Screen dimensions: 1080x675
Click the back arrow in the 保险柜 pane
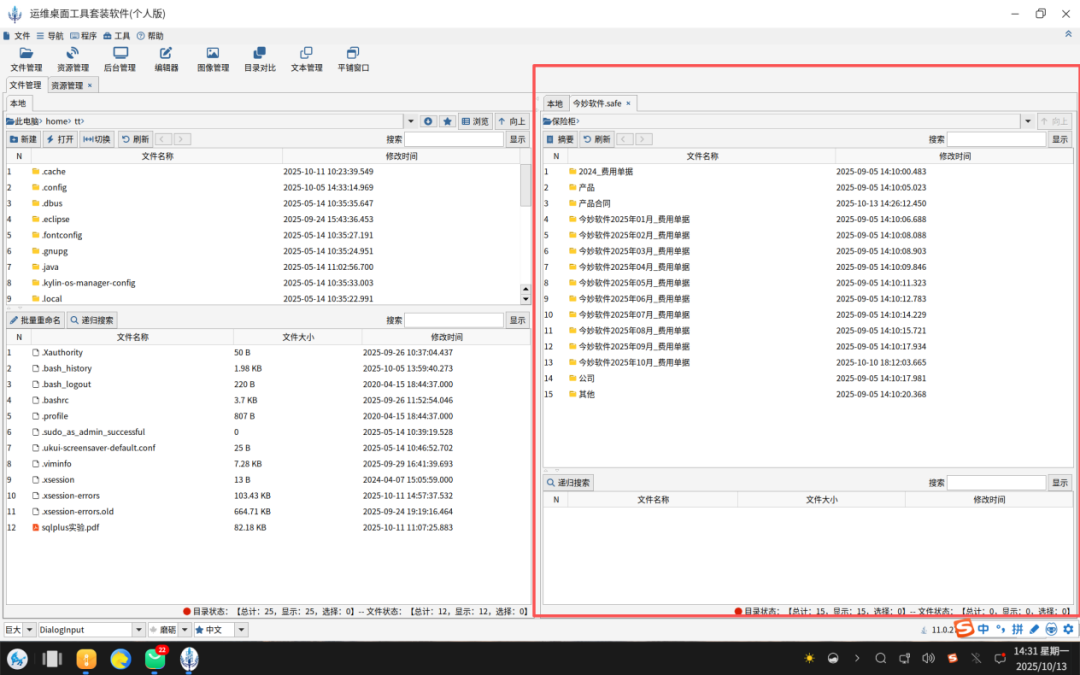pos(625,139)
